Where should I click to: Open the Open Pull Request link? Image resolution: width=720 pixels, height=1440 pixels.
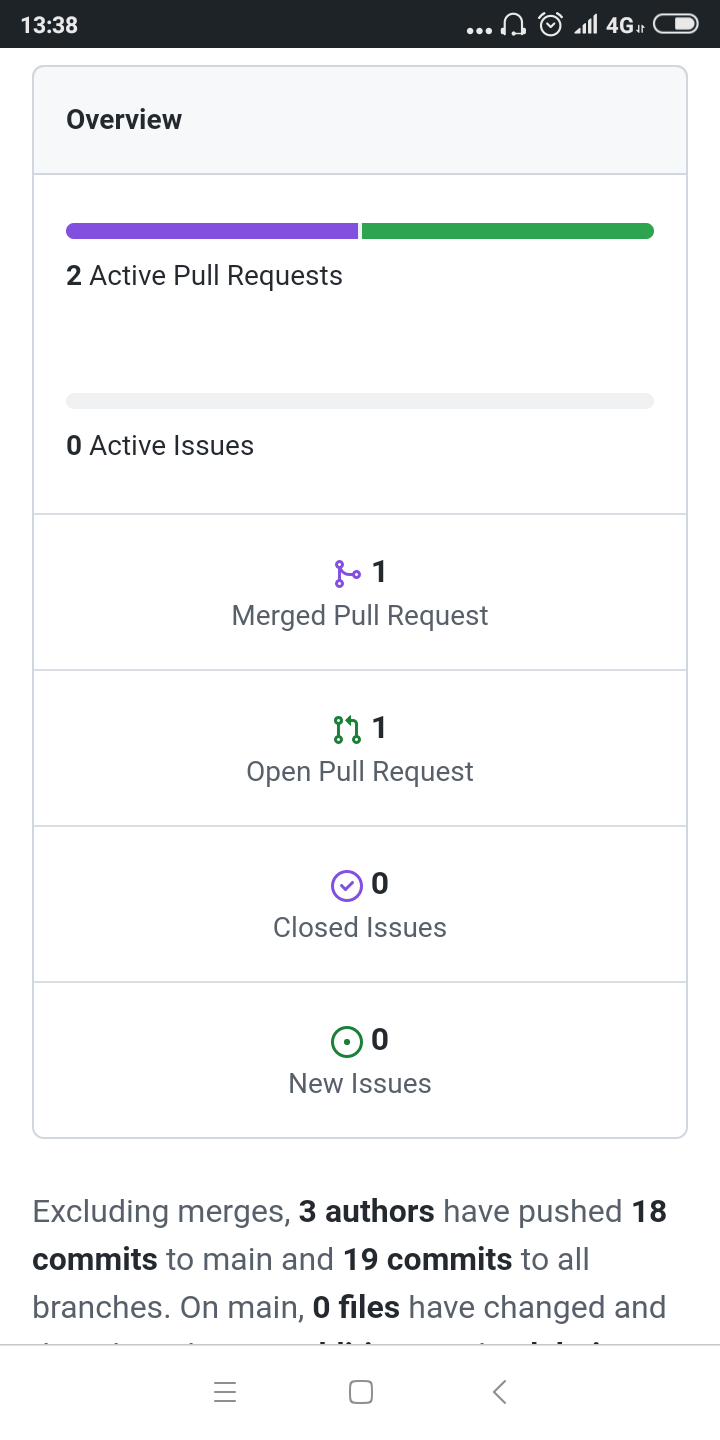point(360,771)
